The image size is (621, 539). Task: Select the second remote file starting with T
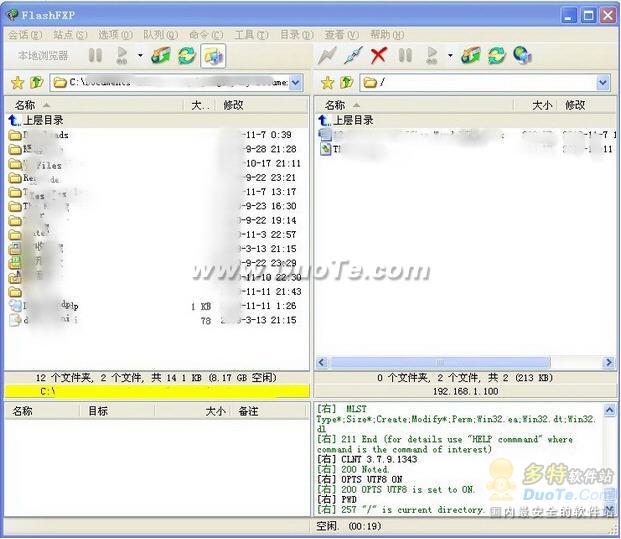click(x=466, y=149)
